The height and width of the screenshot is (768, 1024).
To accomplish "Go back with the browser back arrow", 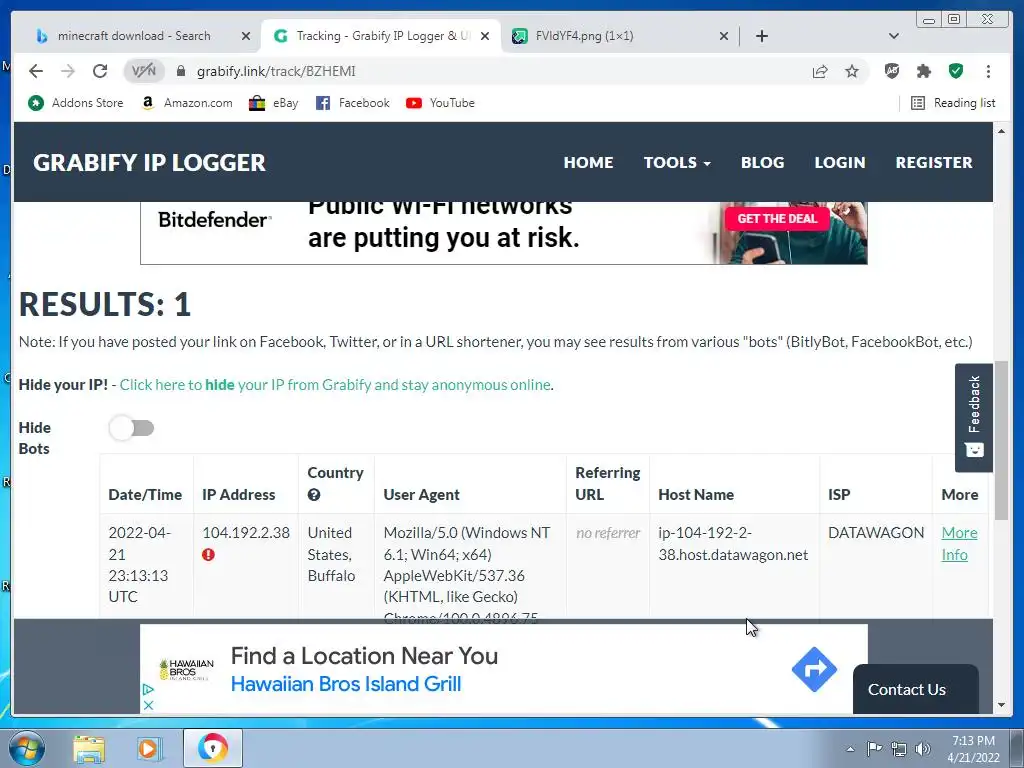I will (x=36, y=71).
